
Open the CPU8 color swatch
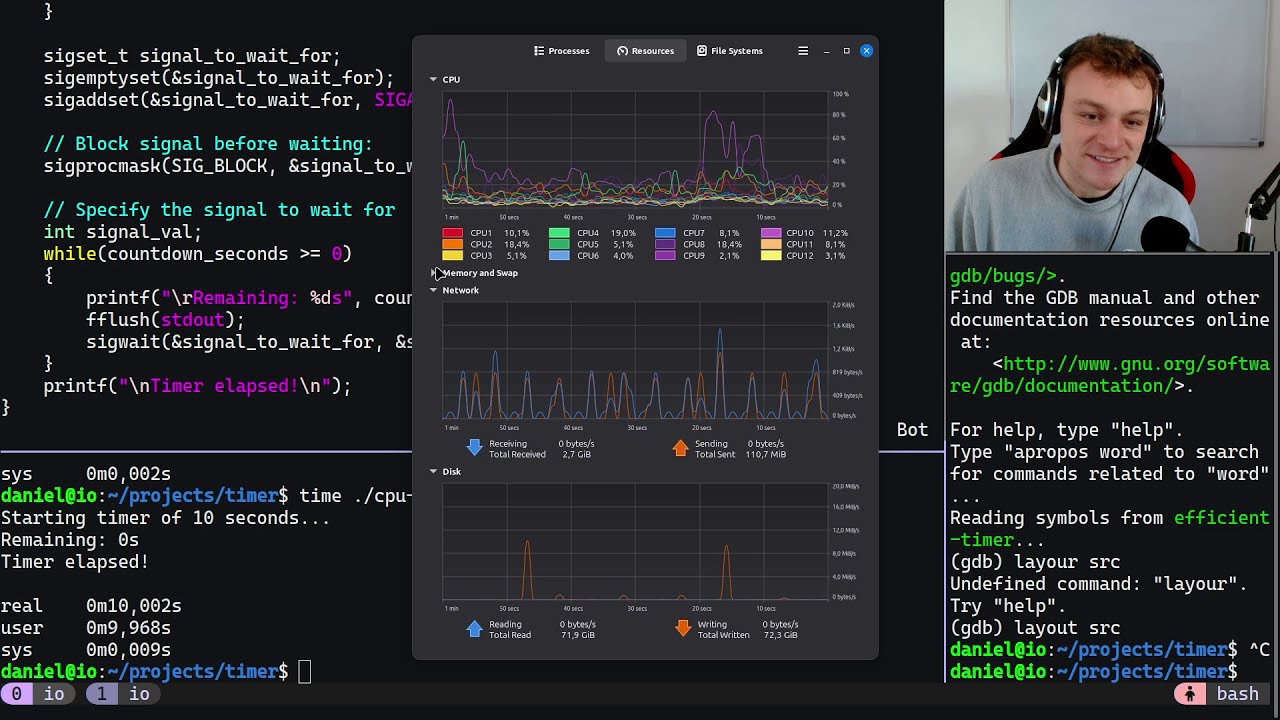pos(665,244)
